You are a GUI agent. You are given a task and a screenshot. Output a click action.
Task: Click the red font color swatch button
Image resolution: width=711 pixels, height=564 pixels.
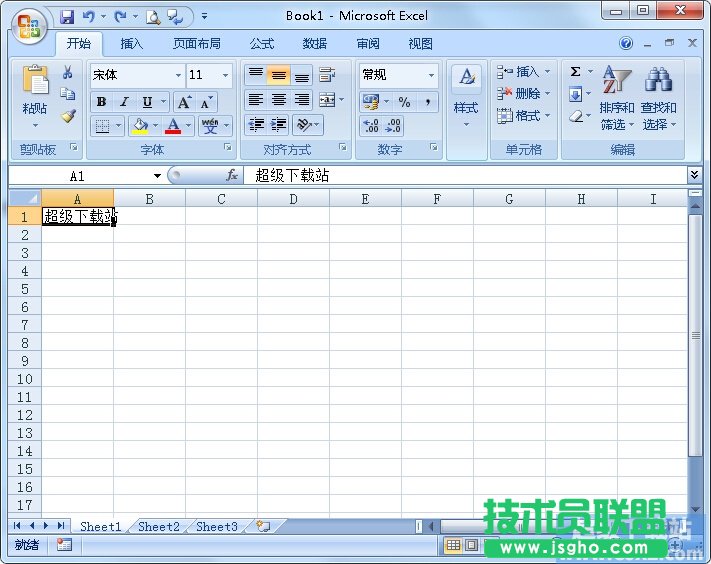(173, 126)
